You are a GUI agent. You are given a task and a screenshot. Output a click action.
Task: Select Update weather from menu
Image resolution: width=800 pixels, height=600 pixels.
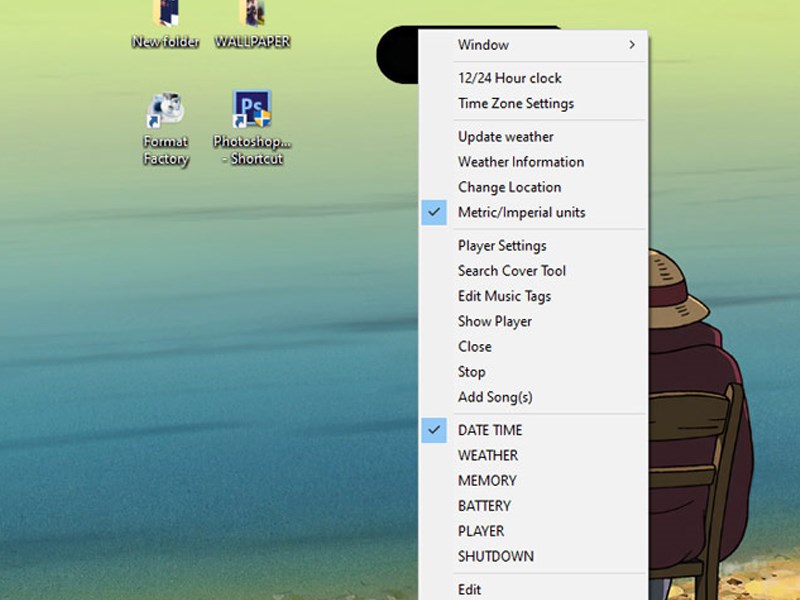(x=505, y=137)
